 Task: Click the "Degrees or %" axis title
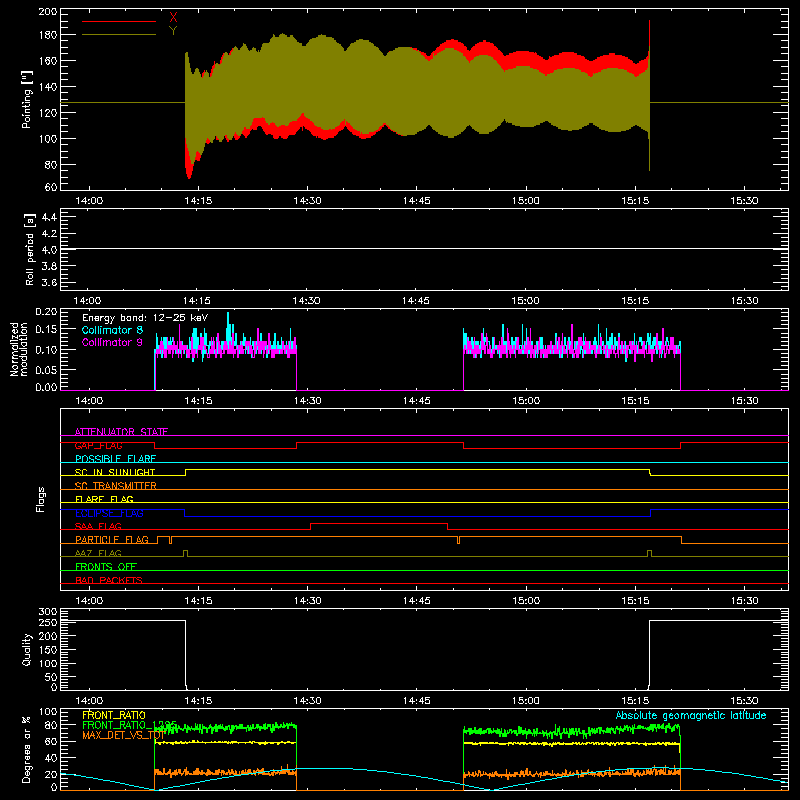coord(27,749)
